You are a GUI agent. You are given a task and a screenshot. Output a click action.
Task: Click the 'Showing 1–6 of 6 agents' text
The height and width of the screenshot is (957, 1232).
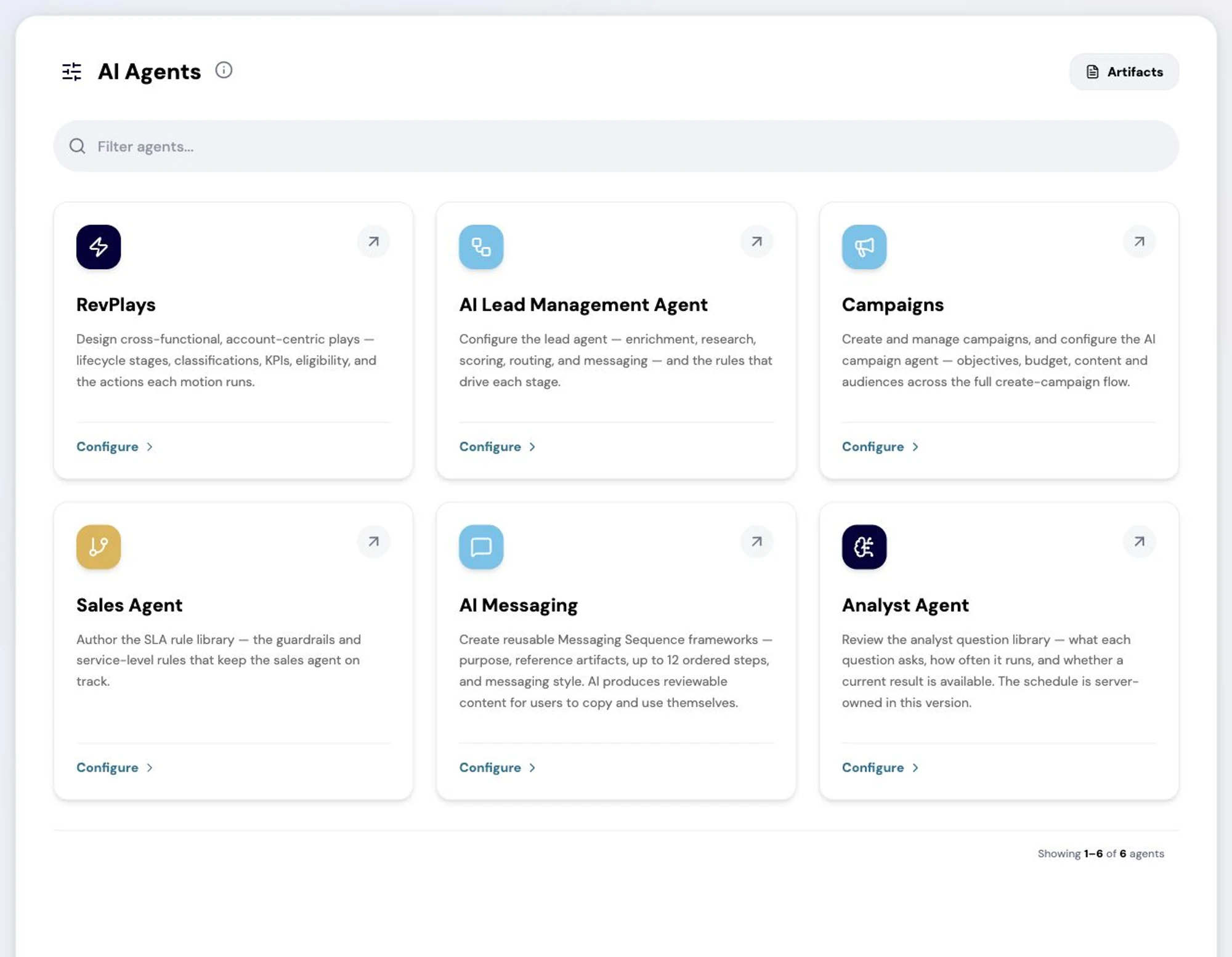point(1101,854)
